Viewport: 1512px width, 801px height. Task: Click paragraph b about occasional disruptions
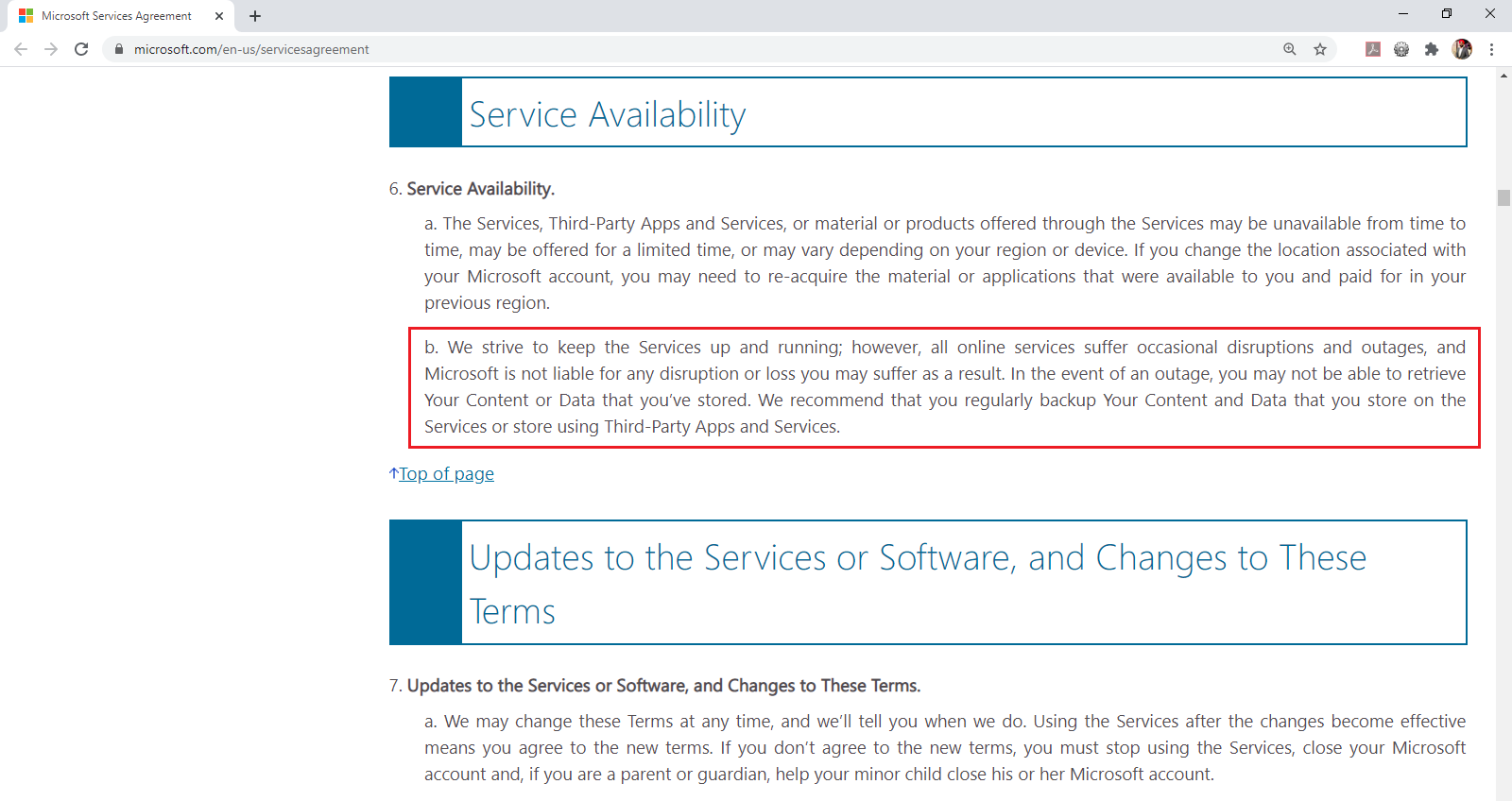945,387
